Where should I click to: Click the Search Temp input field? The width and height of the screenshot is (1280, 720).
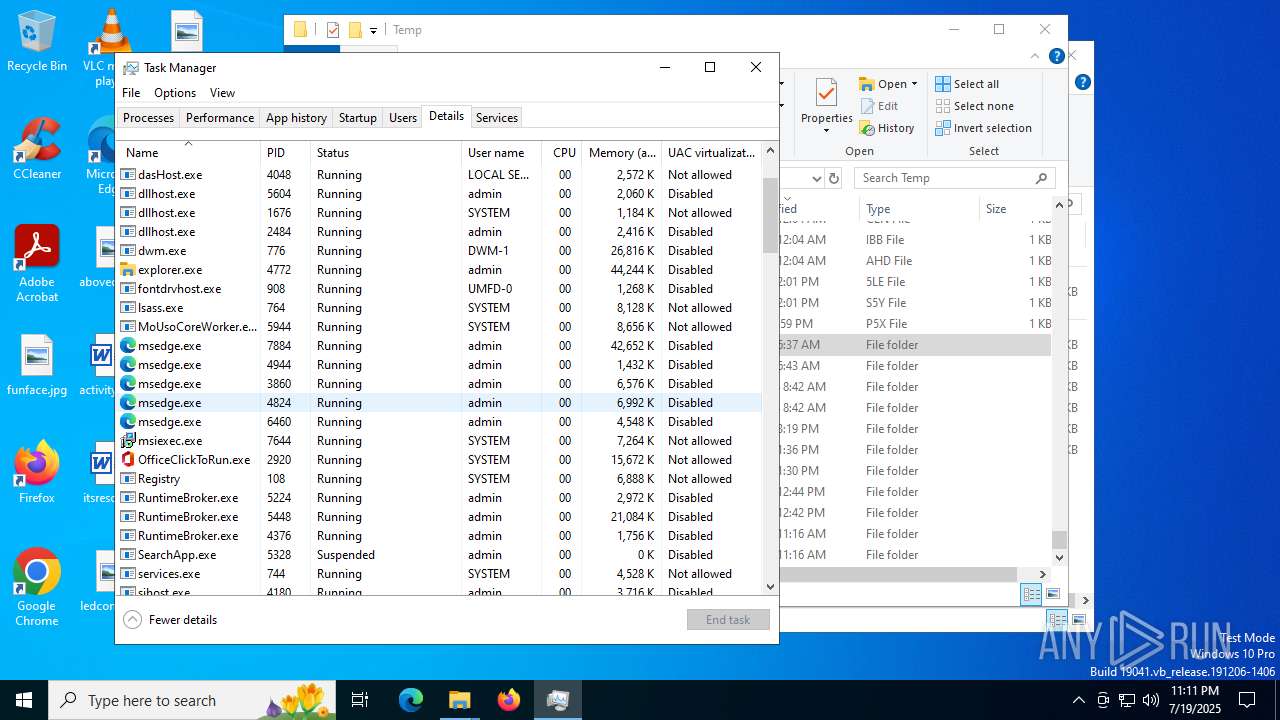(x=954, y=178)
